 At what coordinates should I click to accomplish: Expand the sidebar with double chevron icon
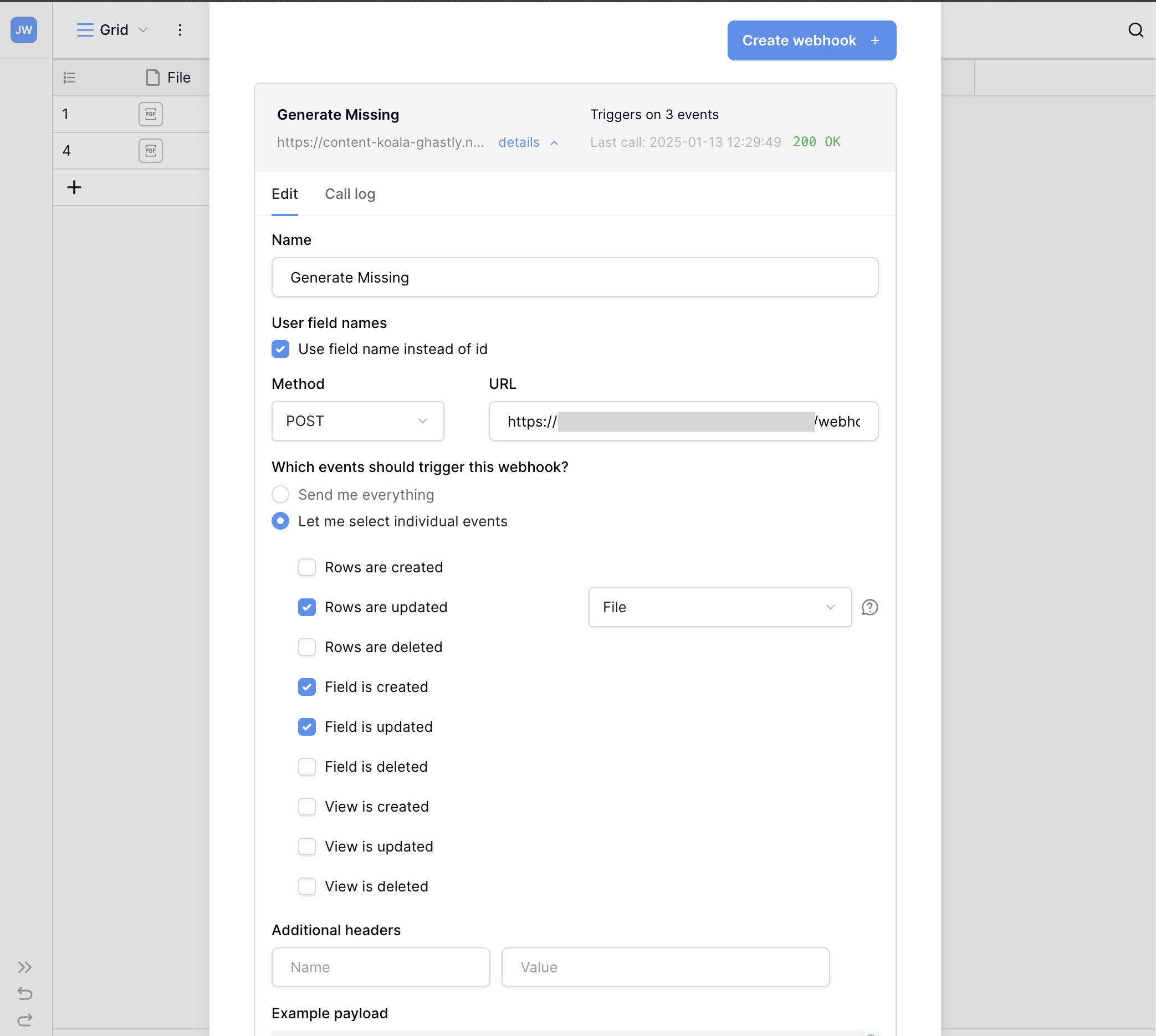click(24, 967)
